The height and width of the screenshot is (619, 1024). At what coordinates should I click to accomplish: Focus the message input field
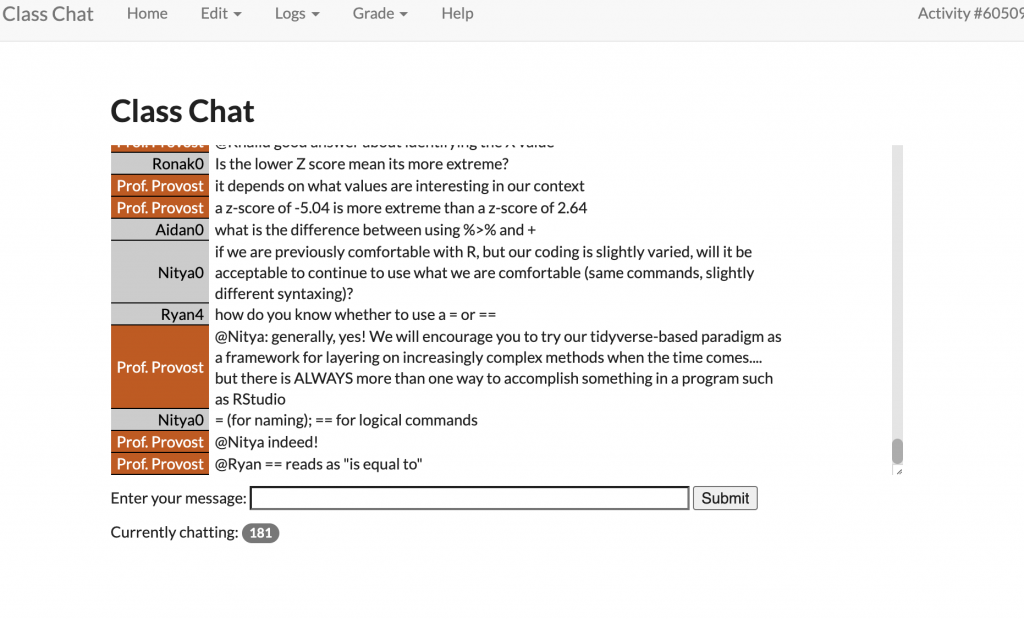[469, 498]
